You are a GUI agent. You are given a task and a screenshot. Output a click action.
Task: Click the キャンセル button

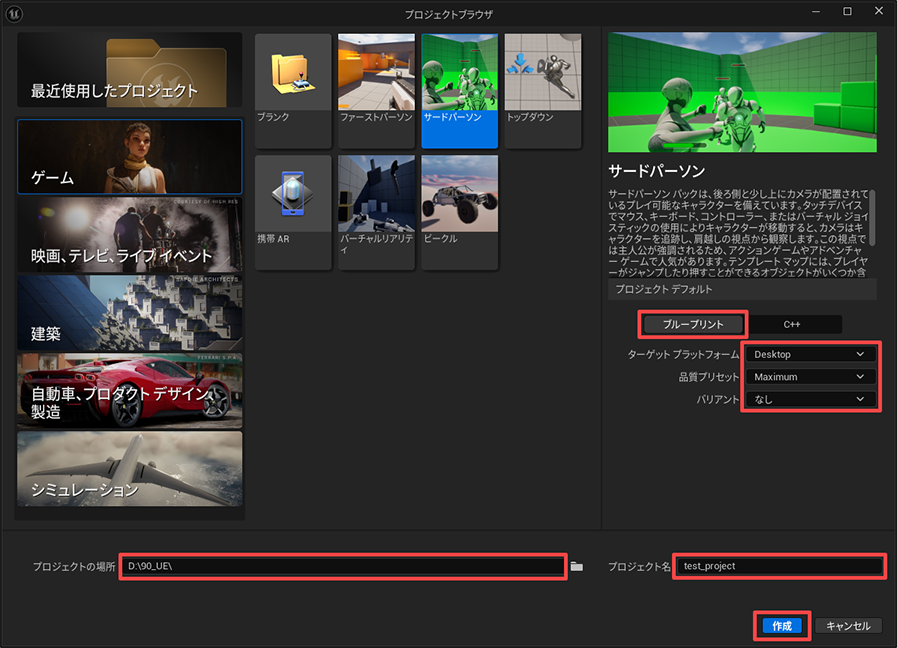(848, 626)
